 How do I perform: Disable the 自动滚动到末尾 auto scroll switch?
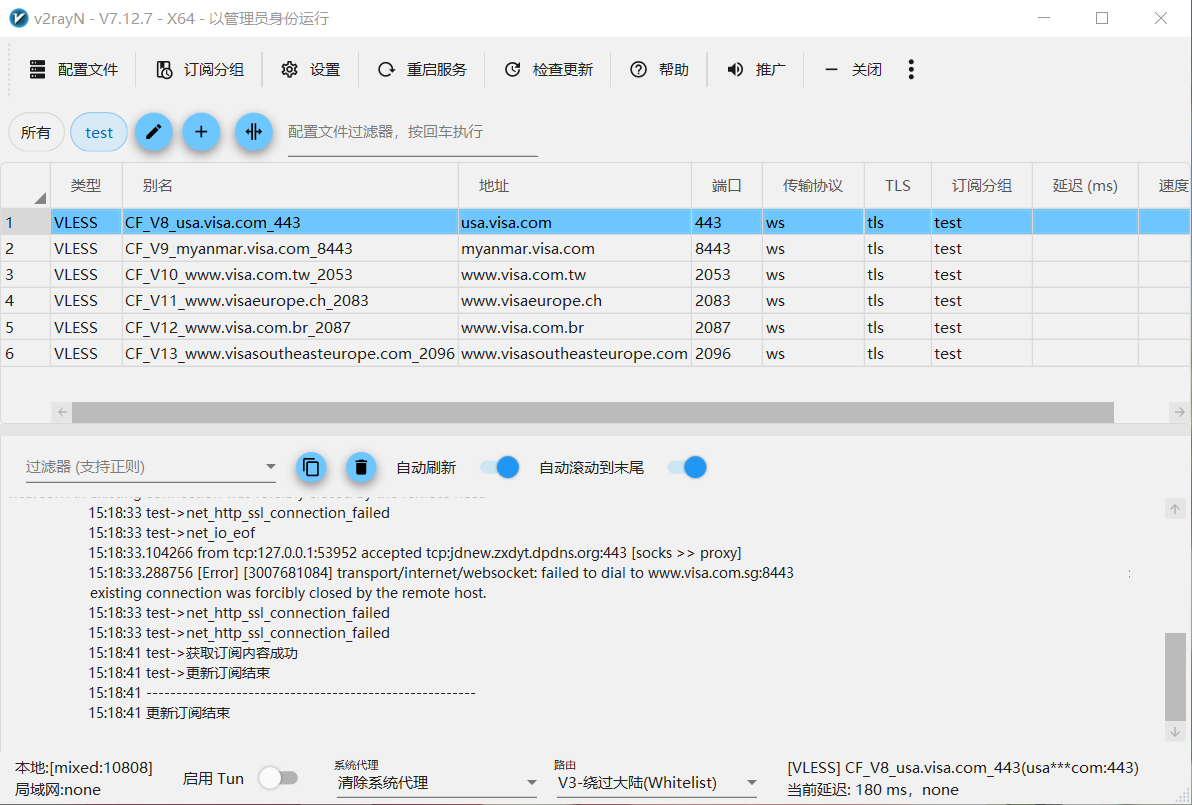687,467
